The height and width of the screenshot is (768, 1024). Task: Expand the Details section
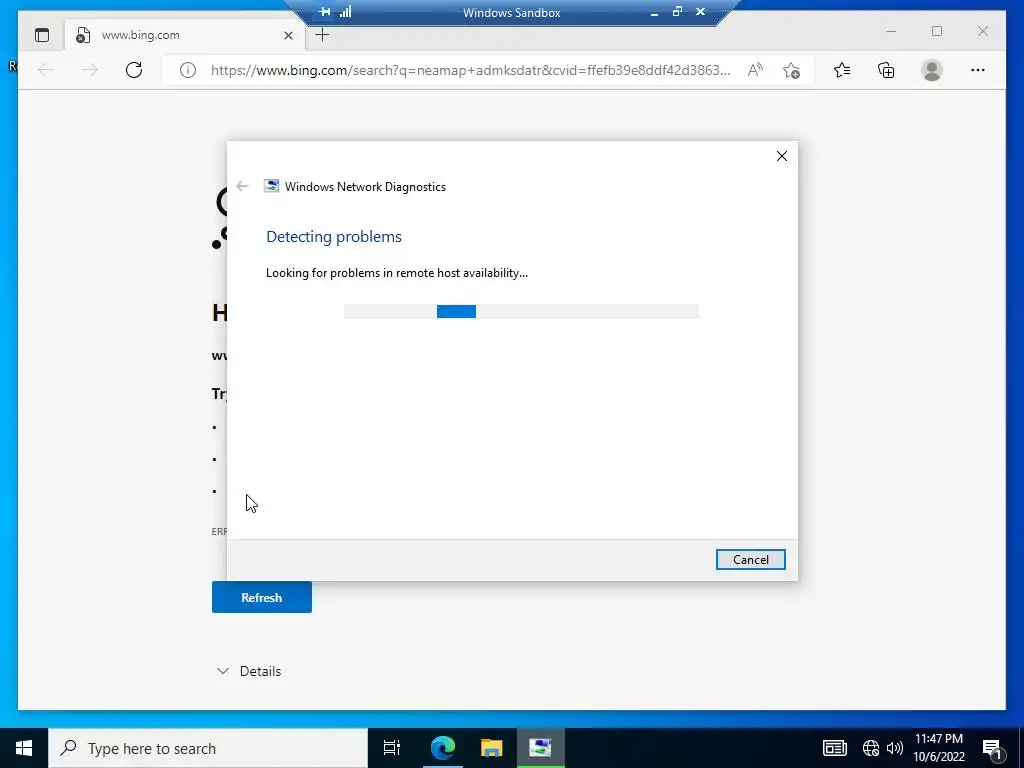249,671
